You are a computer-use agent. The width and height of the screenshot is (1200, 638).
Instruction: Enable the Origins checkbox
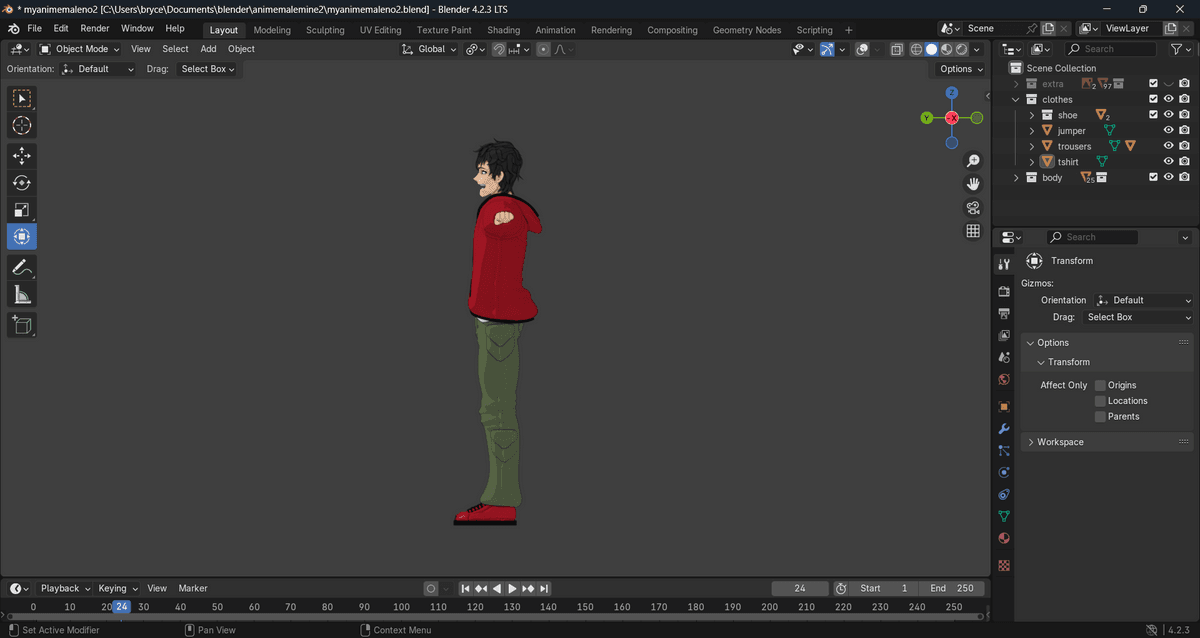tap(1100, 385)
